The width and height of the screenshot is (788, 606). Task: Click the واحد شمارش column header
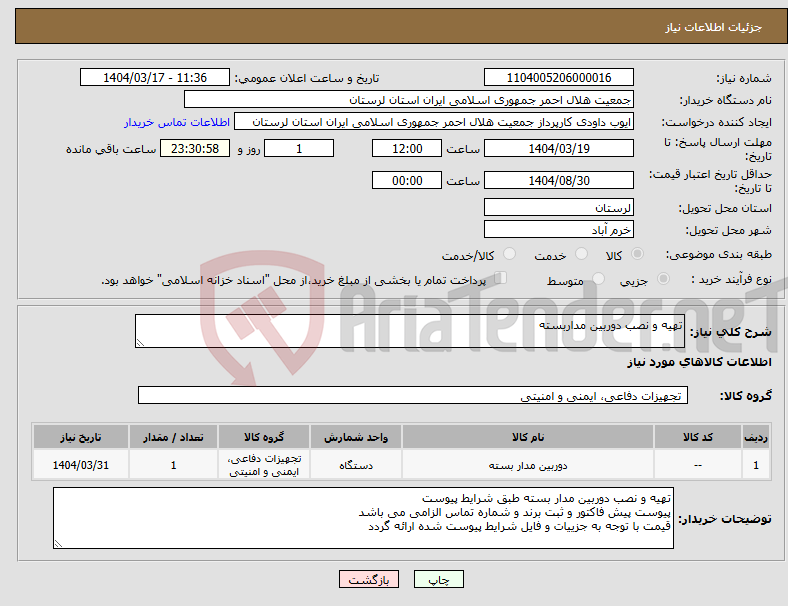(x=356, y=437)
